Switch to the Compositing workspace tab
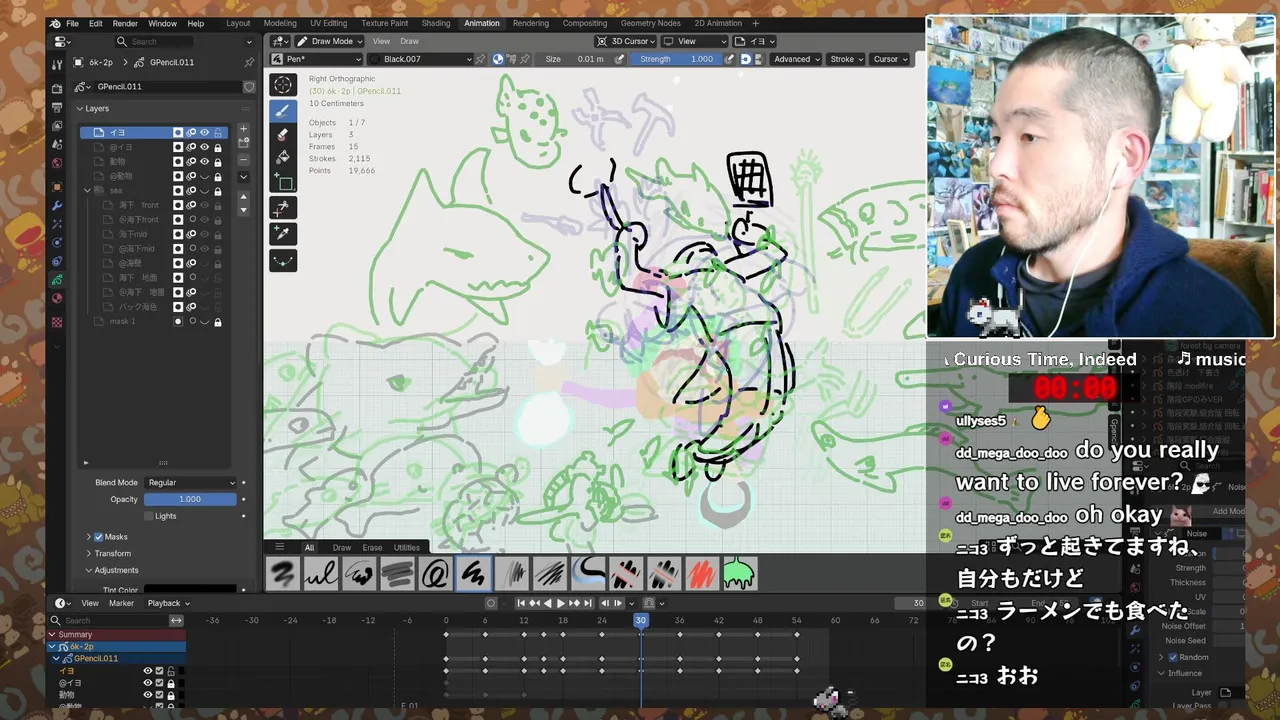The width and height of the screenshot is (1280, 720). 585,23
